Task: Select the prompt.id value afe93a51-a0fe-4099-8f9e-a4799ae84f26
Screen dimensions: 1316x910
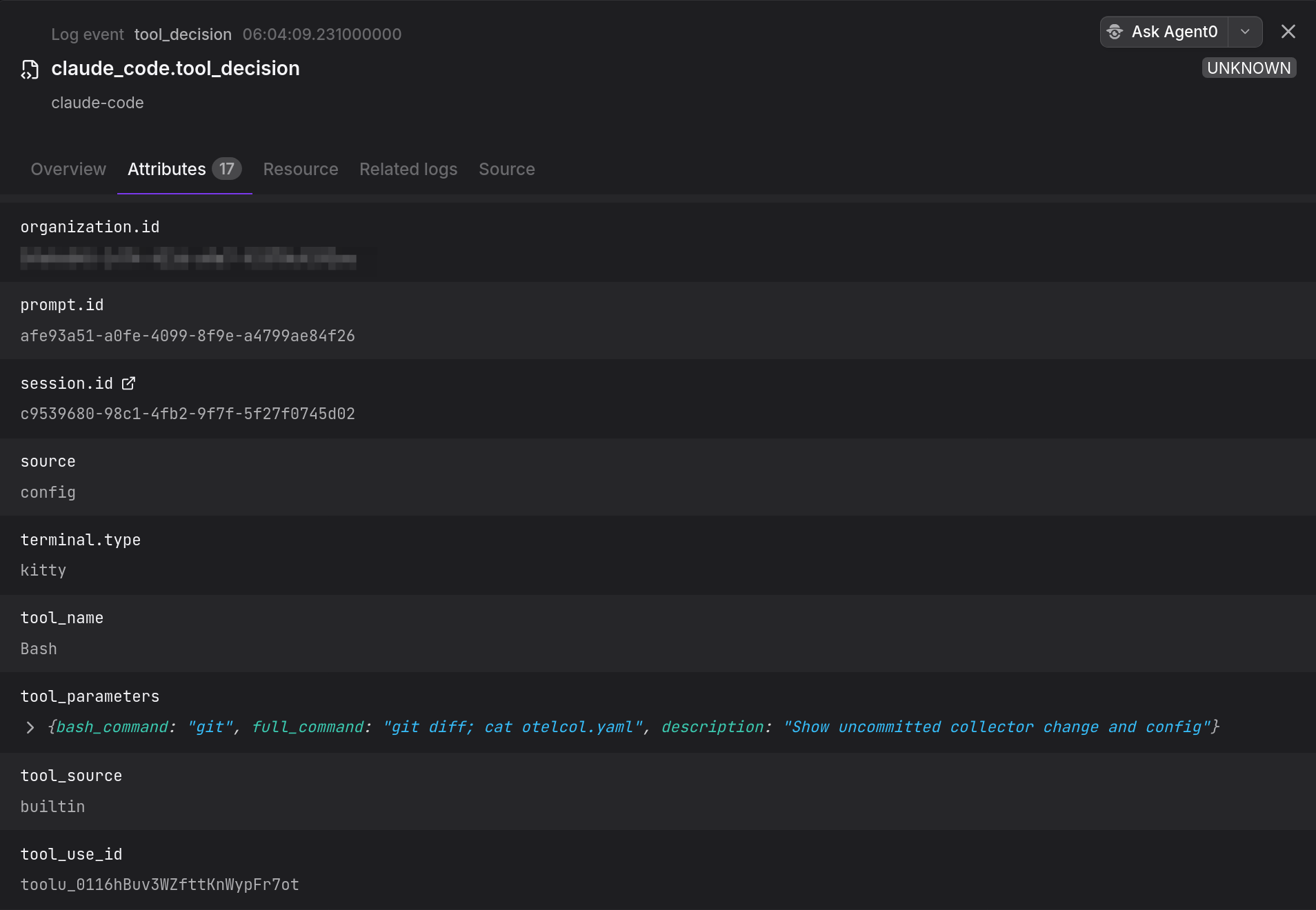Action: pyautogui.click(x=188, y=336)
